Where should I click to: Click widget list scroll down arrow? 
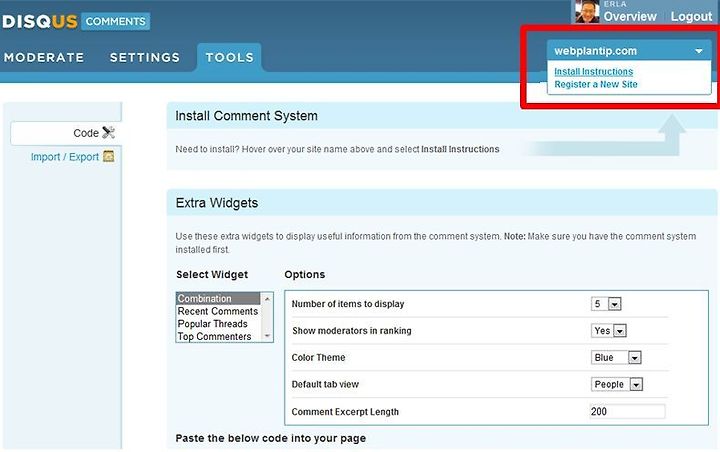click(267, 336)
